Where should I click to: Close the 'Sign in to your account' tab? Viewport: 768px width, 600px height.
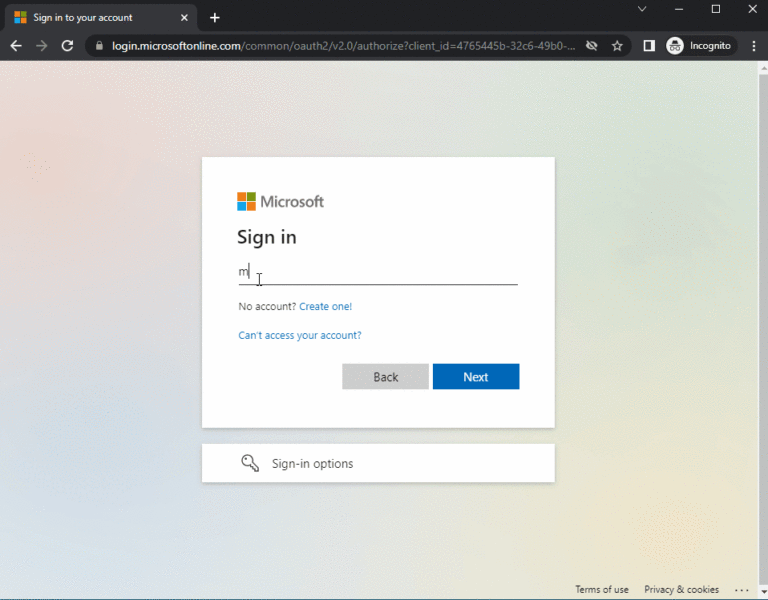tap(184, 17)
